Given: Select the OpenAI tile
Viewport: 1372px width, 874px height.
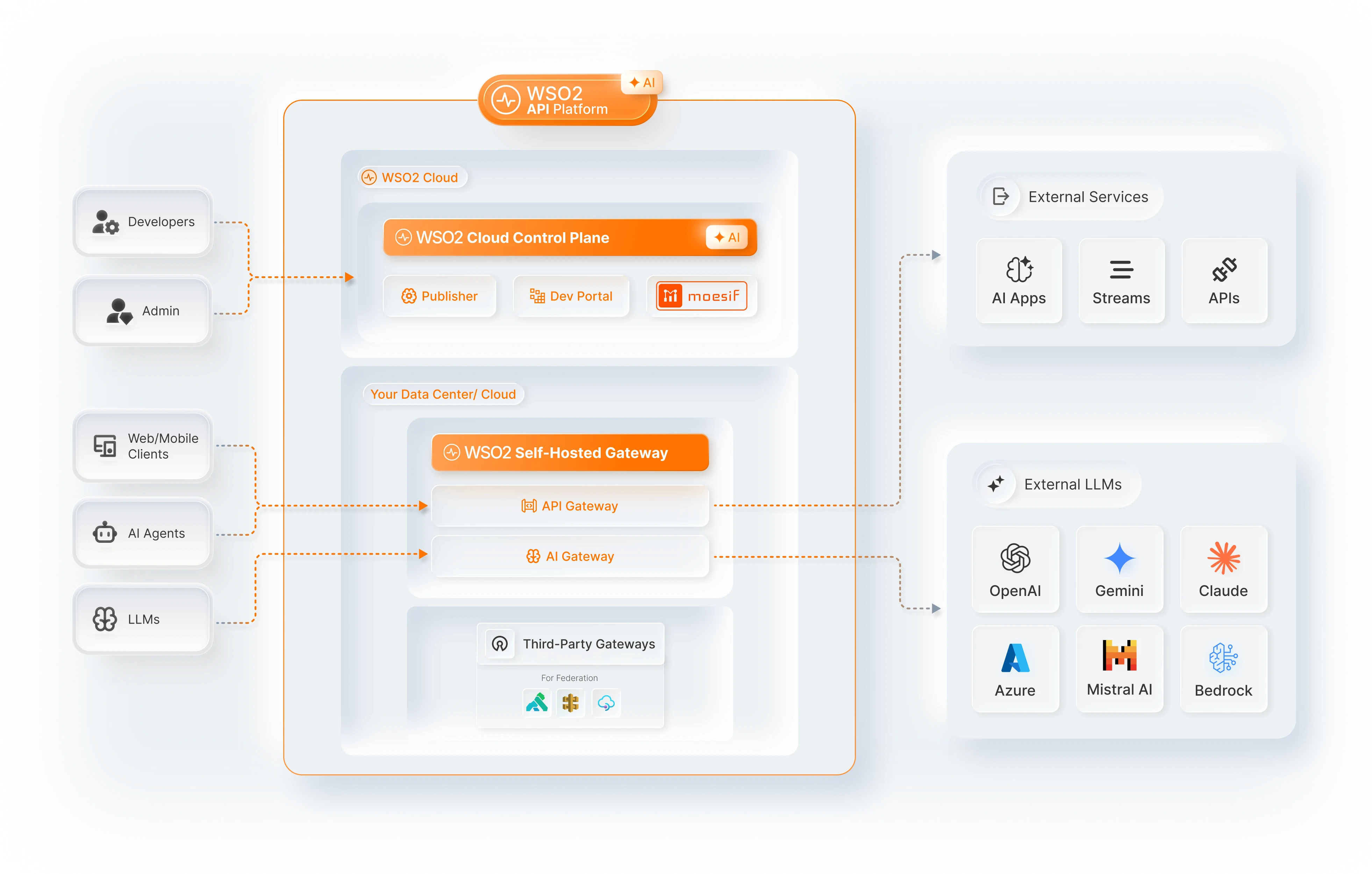Looking at the screenshot, I should tap(1015, 569).
